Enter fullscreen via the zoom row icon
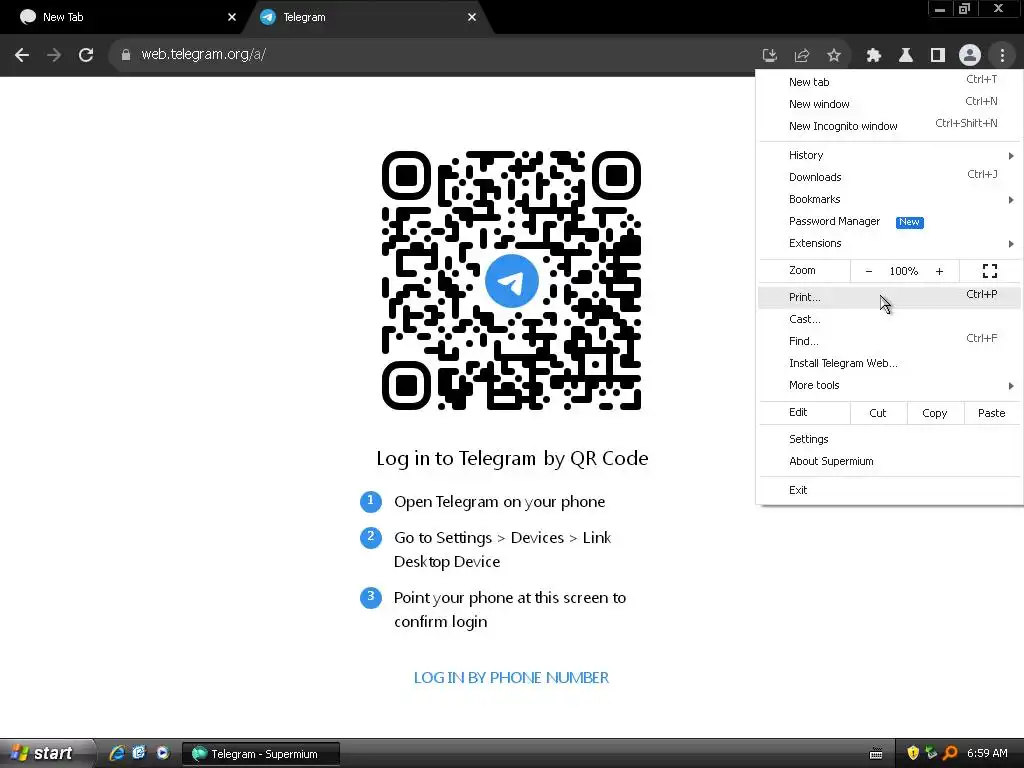The image size is (1024, 768). (989, 271)
